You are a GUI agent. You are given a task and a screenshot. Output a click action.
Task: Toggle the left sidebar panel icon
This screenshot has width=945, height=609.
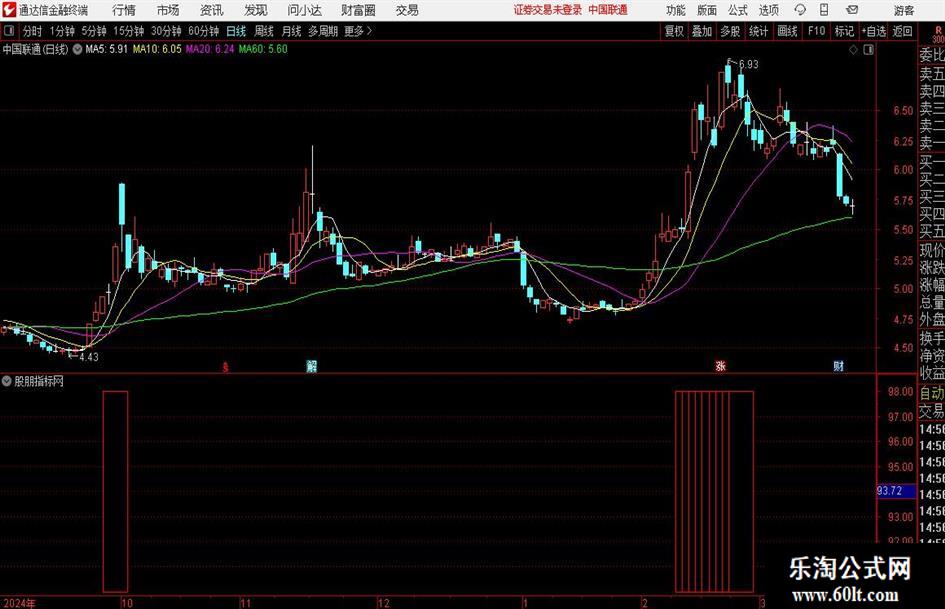pos(8,31)
